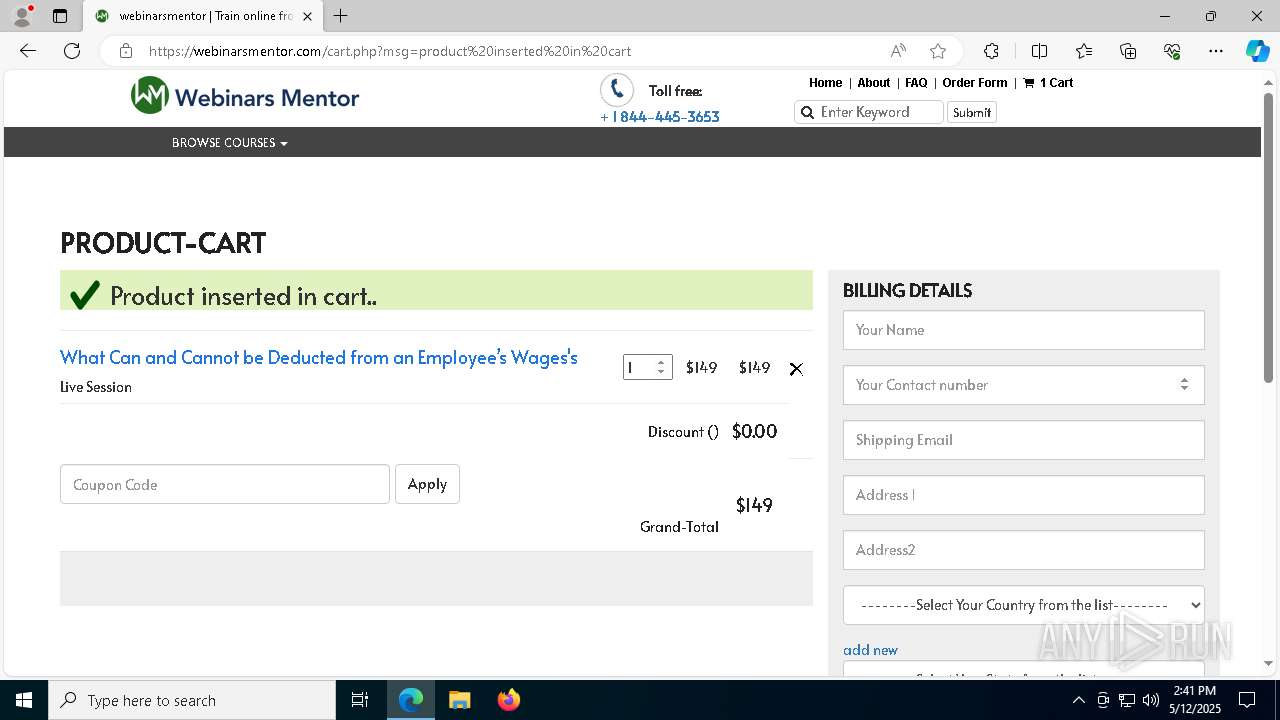Remove the wages webinar with the X icon
This screenshot has height=720, width=1280.
(796, 369)
